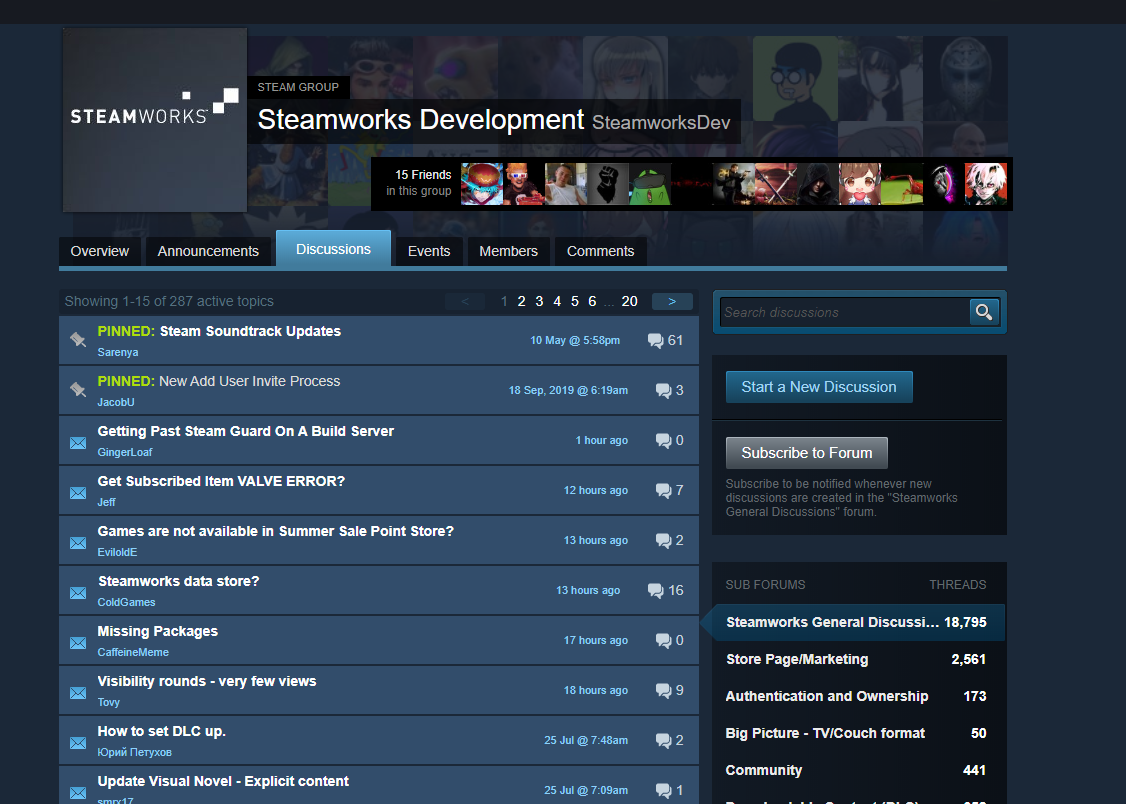Image resolution: width=1126 pixels, height=804 pixels.
Task: Go to page 3 of topics
Action: pos(539,302)
